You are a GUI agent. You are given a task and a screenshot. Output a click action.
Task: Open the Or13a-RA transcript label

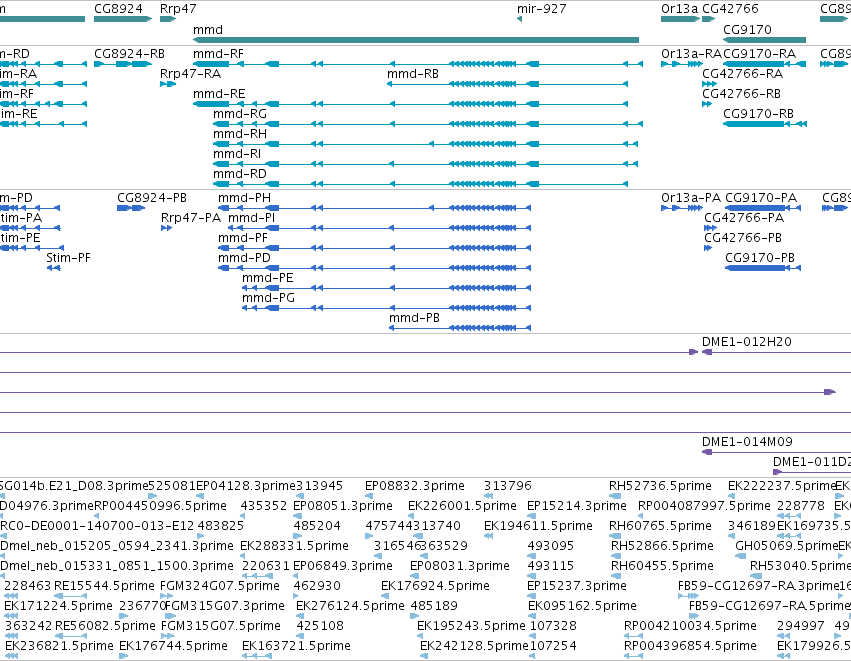(x=691, y=54)
